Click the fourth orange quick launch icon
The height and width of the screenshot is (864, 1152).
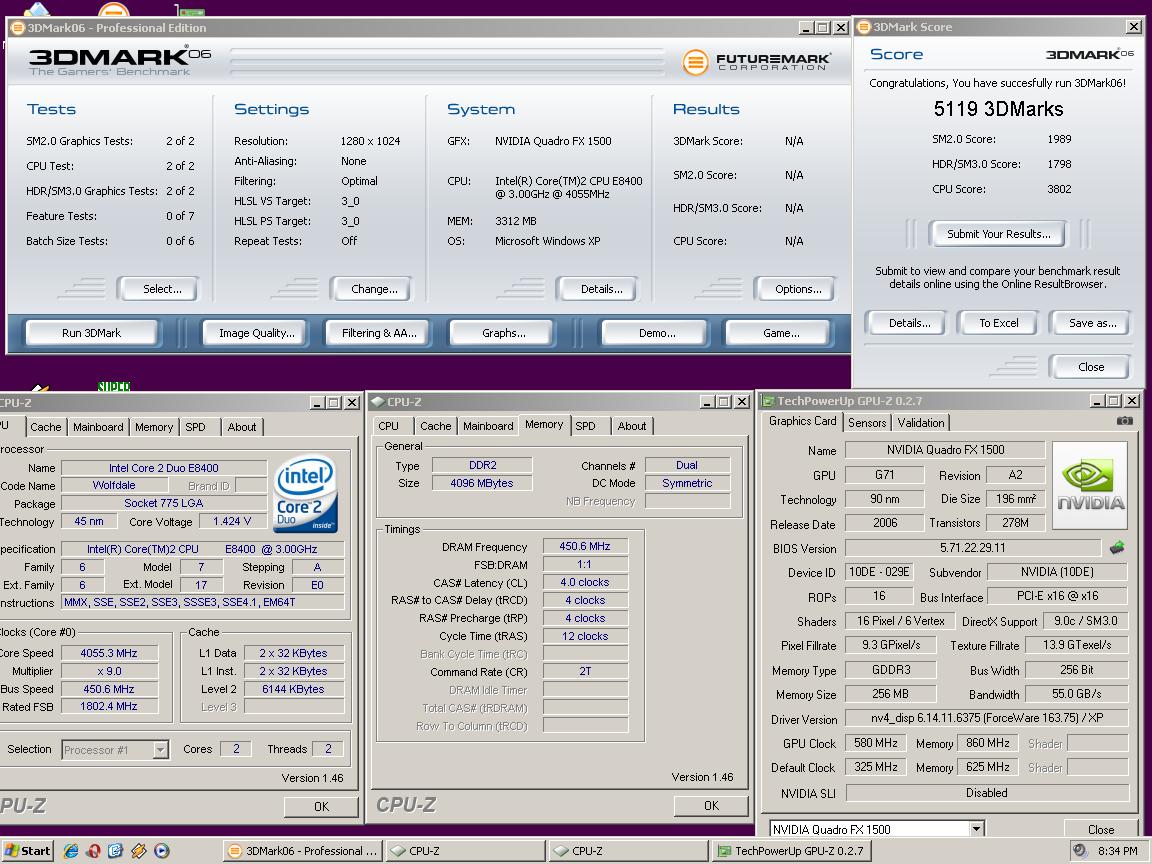(x=138, y=851)
